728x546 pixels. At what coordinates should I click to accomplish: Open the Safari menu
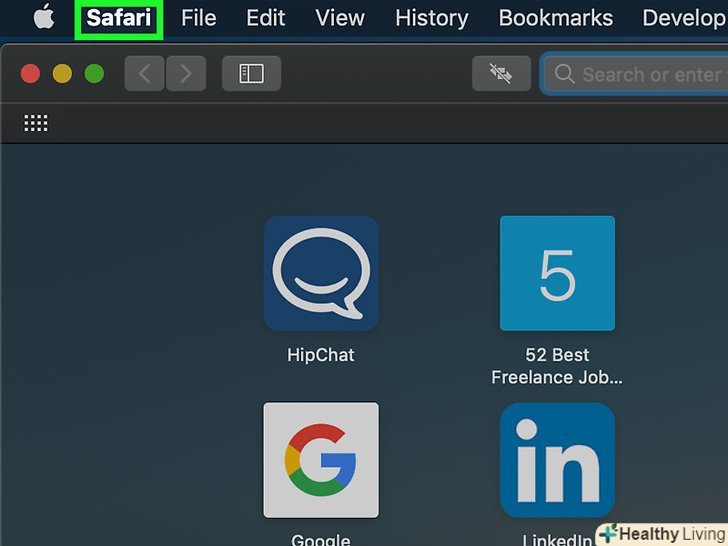tap(119, 18)
